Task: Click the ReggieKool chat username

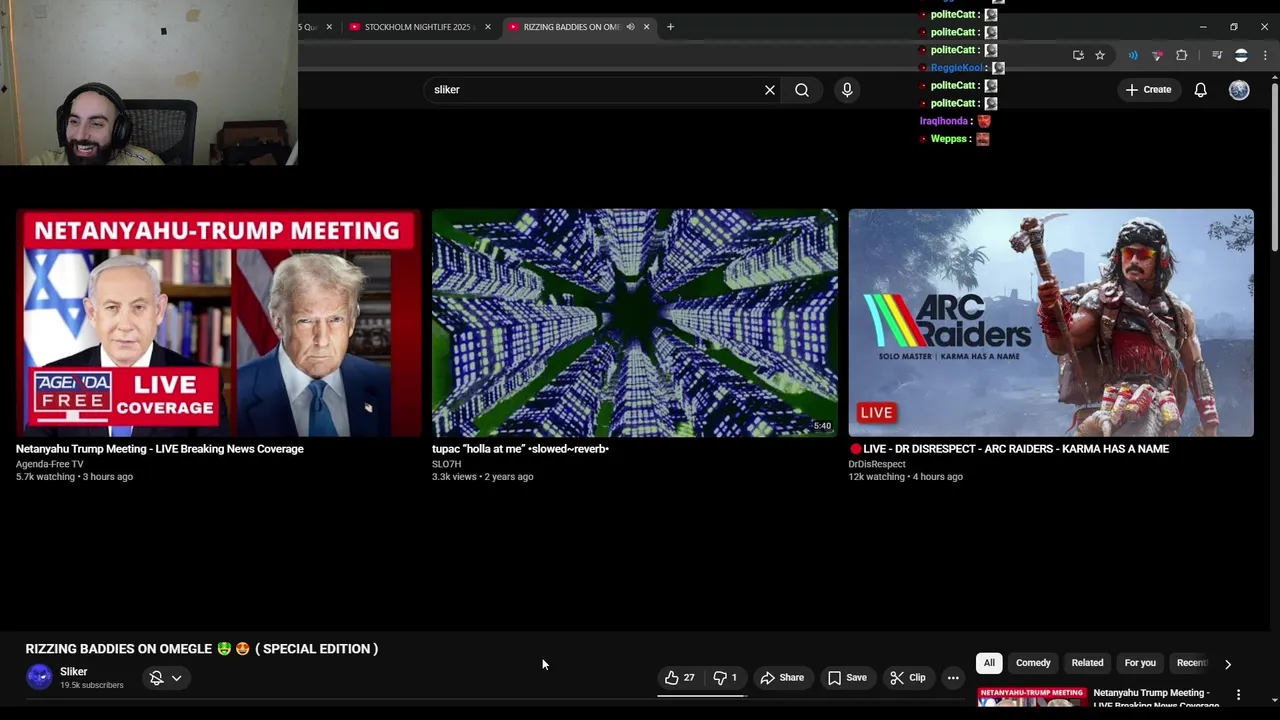Action: coord(957,68)
